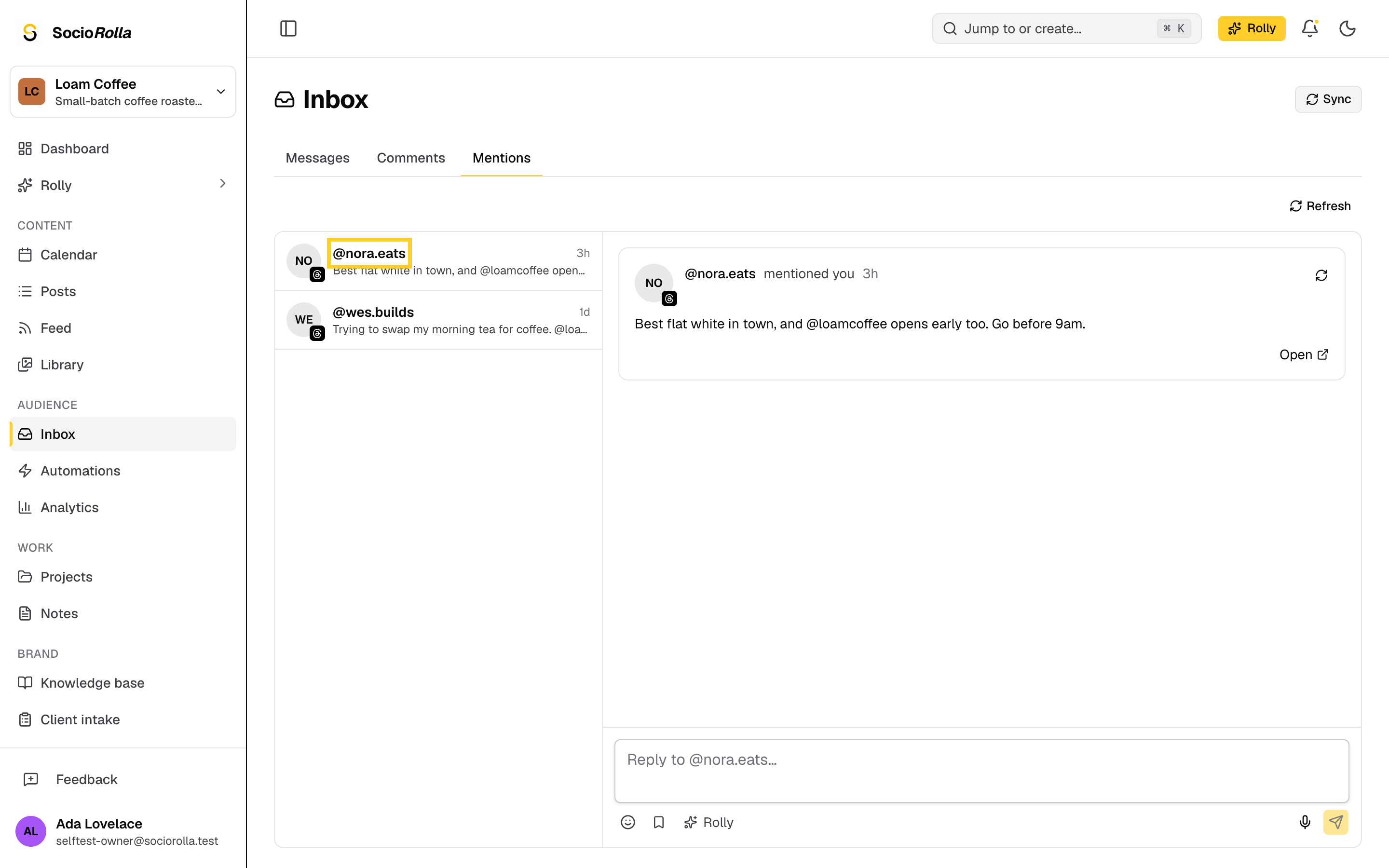The width and height of the screenshot is (1389, 868).
Task: Switch to the Comments tab
Action: pos(411,158)
